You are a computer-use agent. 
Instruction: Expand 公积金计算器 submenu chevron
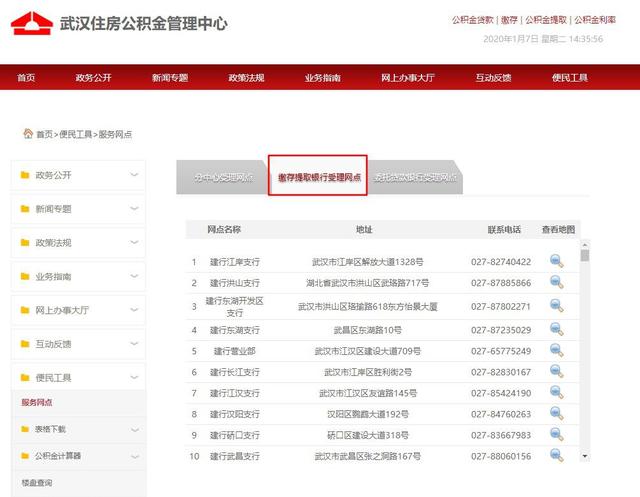(135, 457)
